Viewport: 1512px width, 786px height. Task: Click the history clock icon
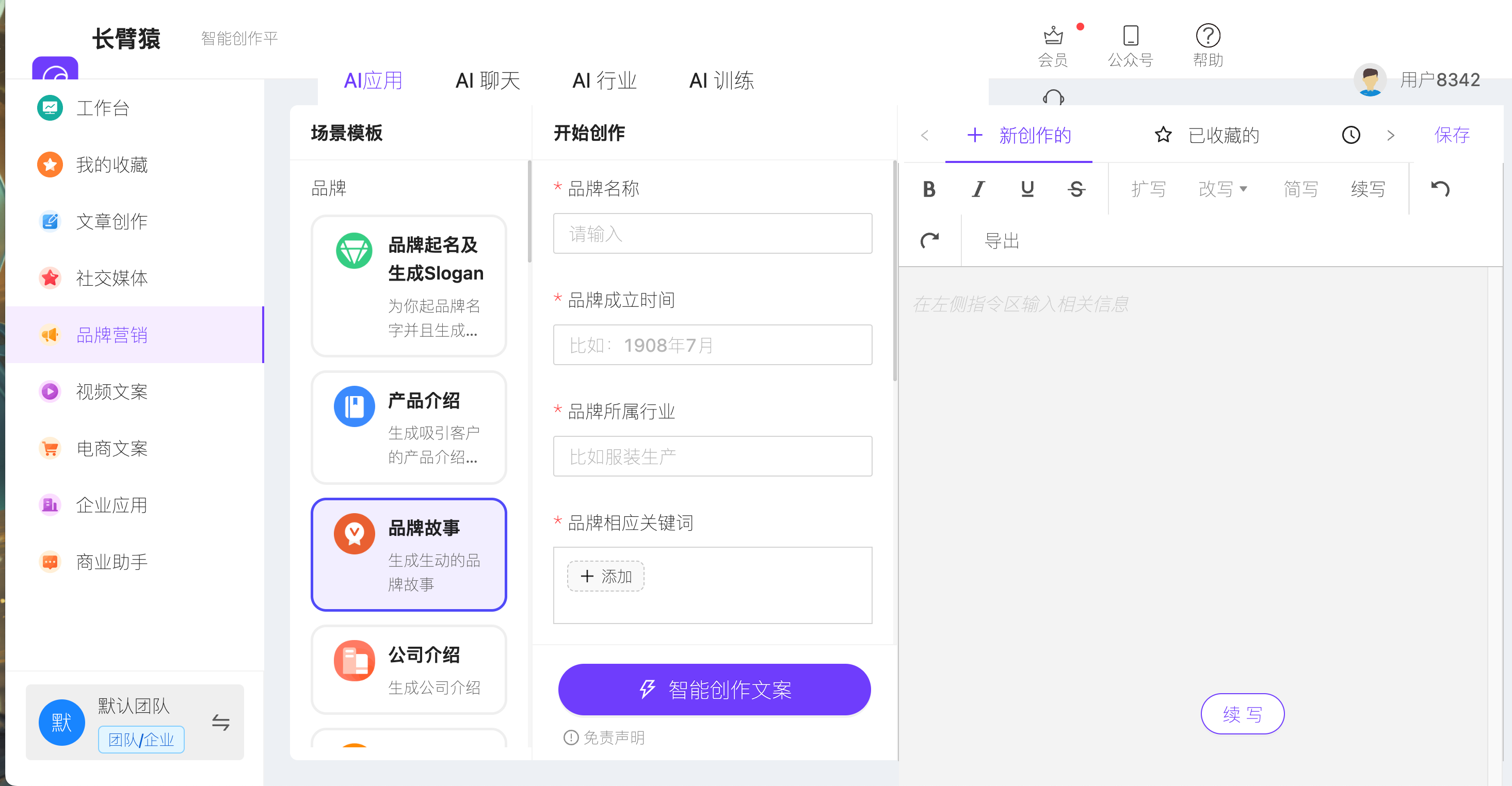(x=1350, y=135)
